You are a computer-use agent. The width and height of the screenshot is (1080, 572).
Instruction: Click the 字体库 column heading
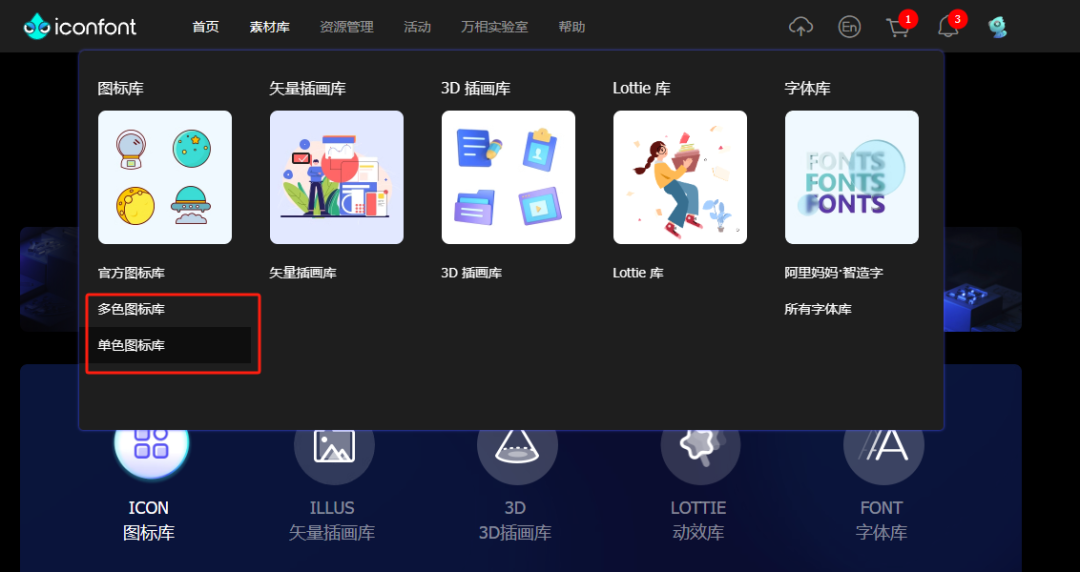coord(807,89)
